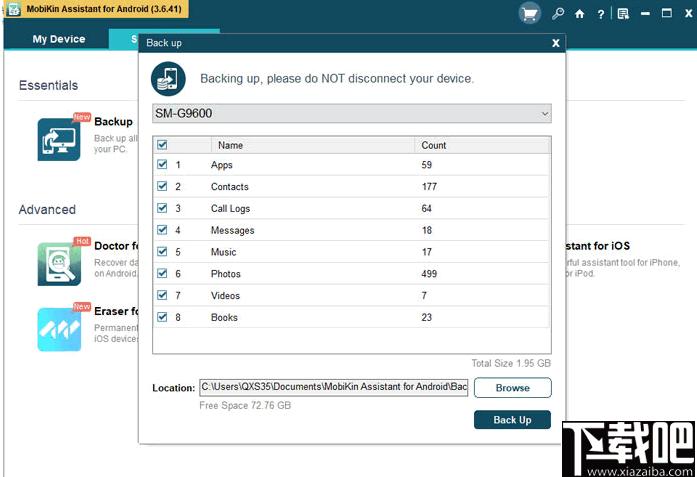Viewport: 697px width, 477px height.
Task: Launch Doctor for Android recovery icon
Action: click(x=59, y=264)
